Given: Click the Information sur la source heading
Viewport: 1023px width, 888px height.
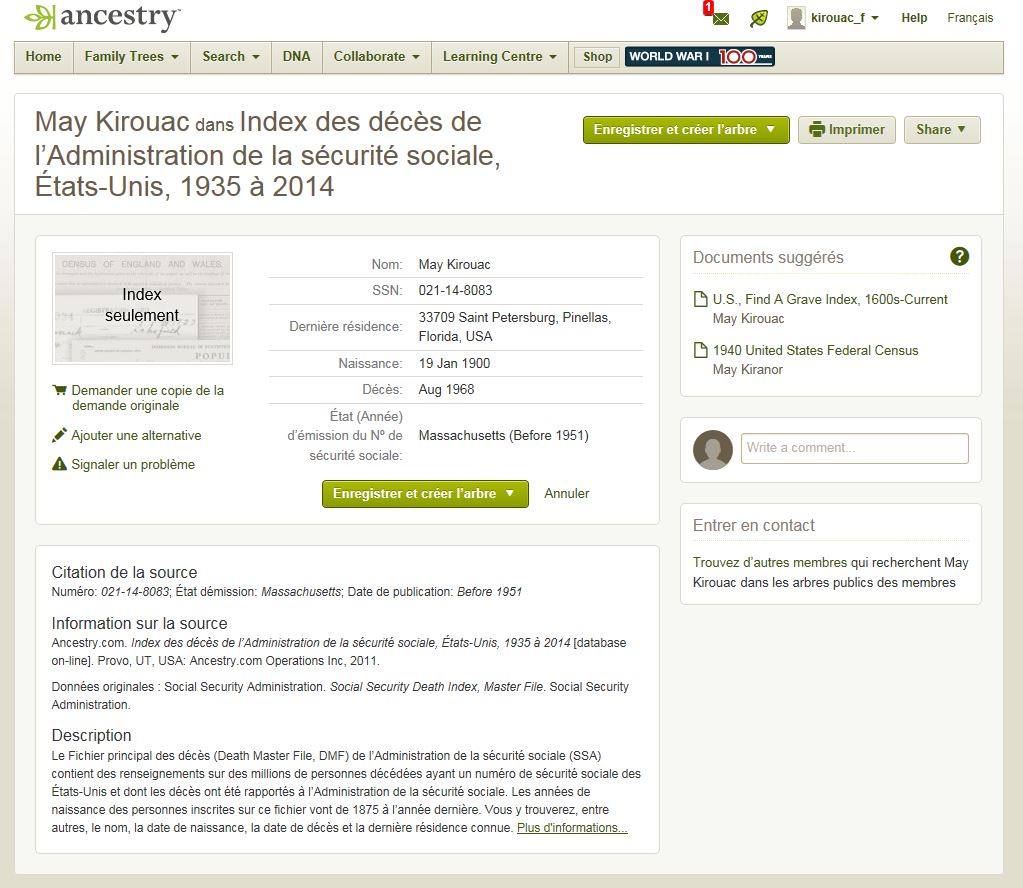Looking at the screenshot, I should click(x=139, y=623).
